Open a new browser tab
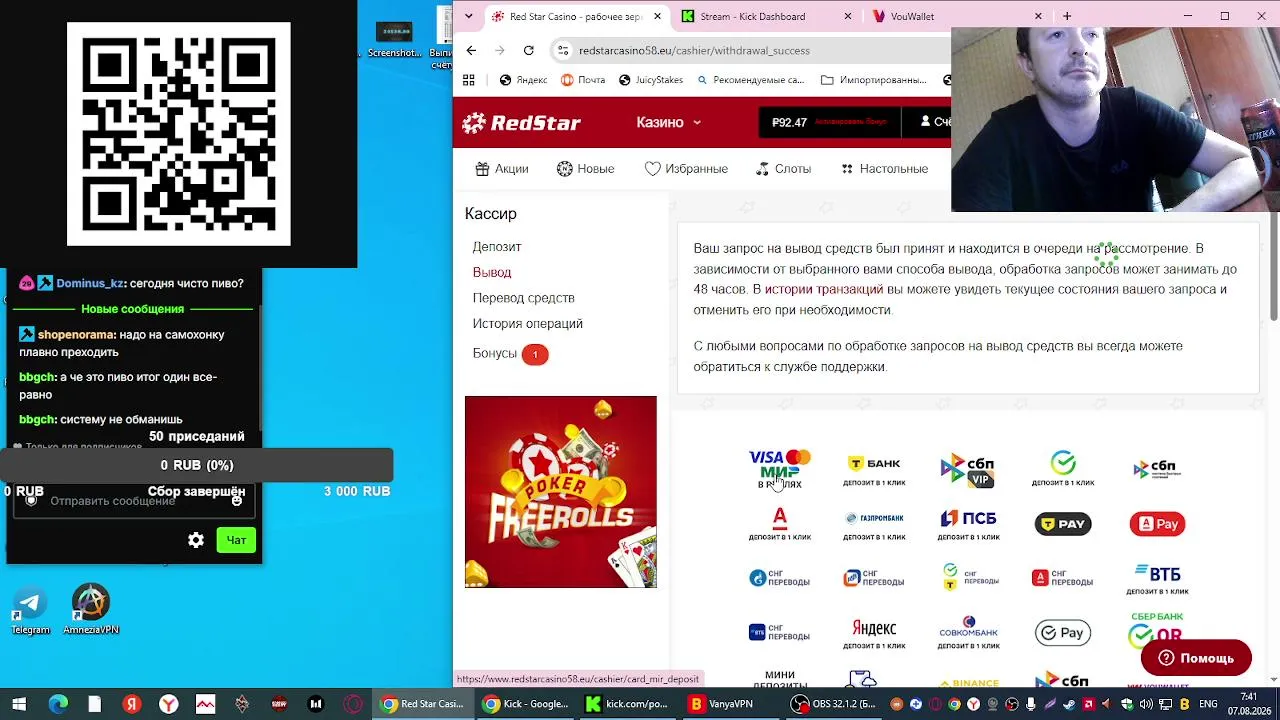The height and width of the screenshot is (720, 1280). click(1067, 16)
